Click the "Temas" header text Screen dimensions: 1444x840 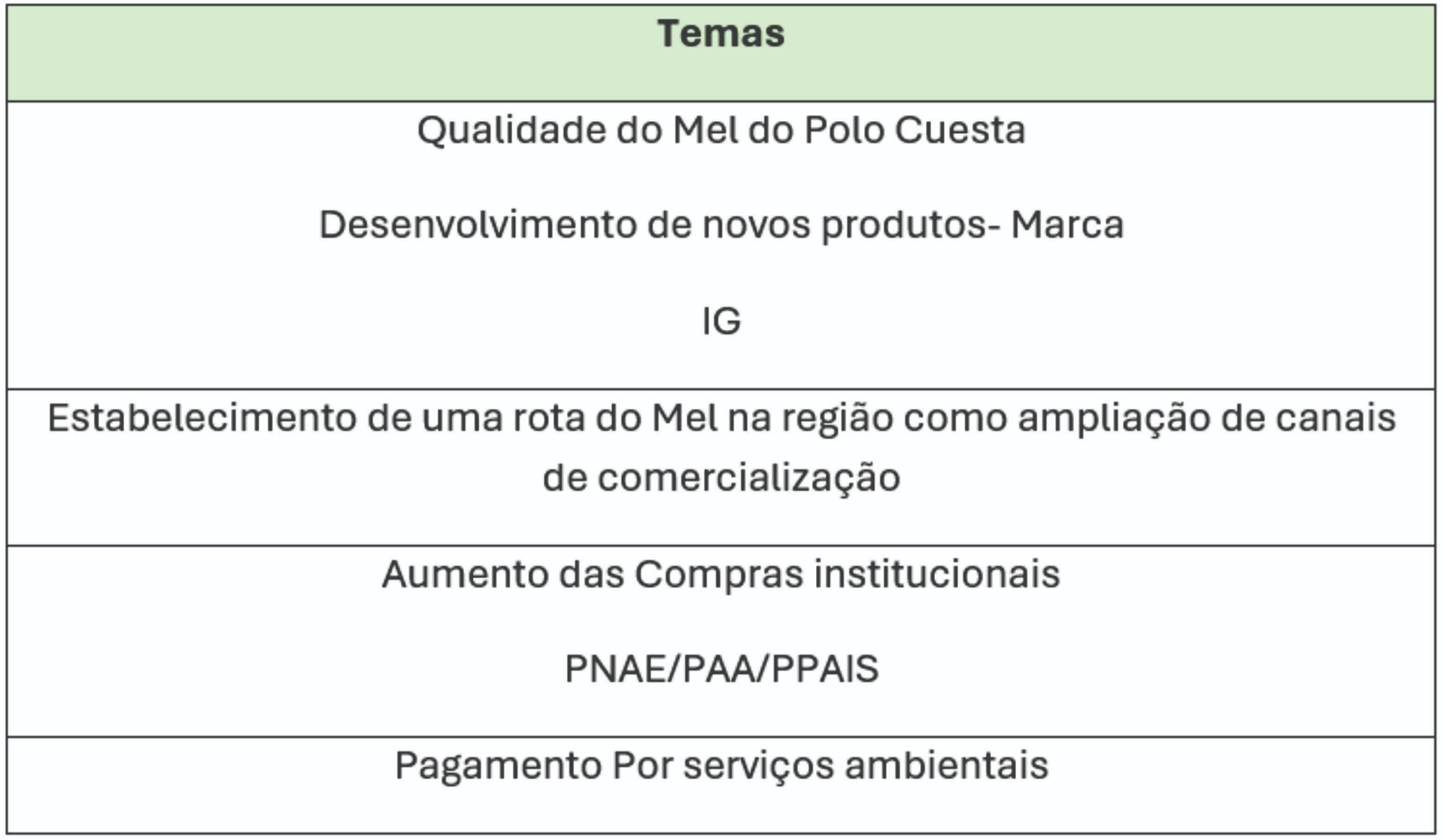pos(720,34)
